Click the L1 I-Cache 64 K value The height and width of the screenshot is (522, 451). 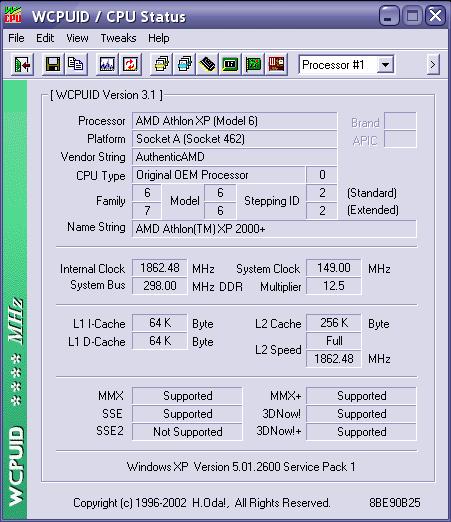pyautogui.click(x=160, y=323)
